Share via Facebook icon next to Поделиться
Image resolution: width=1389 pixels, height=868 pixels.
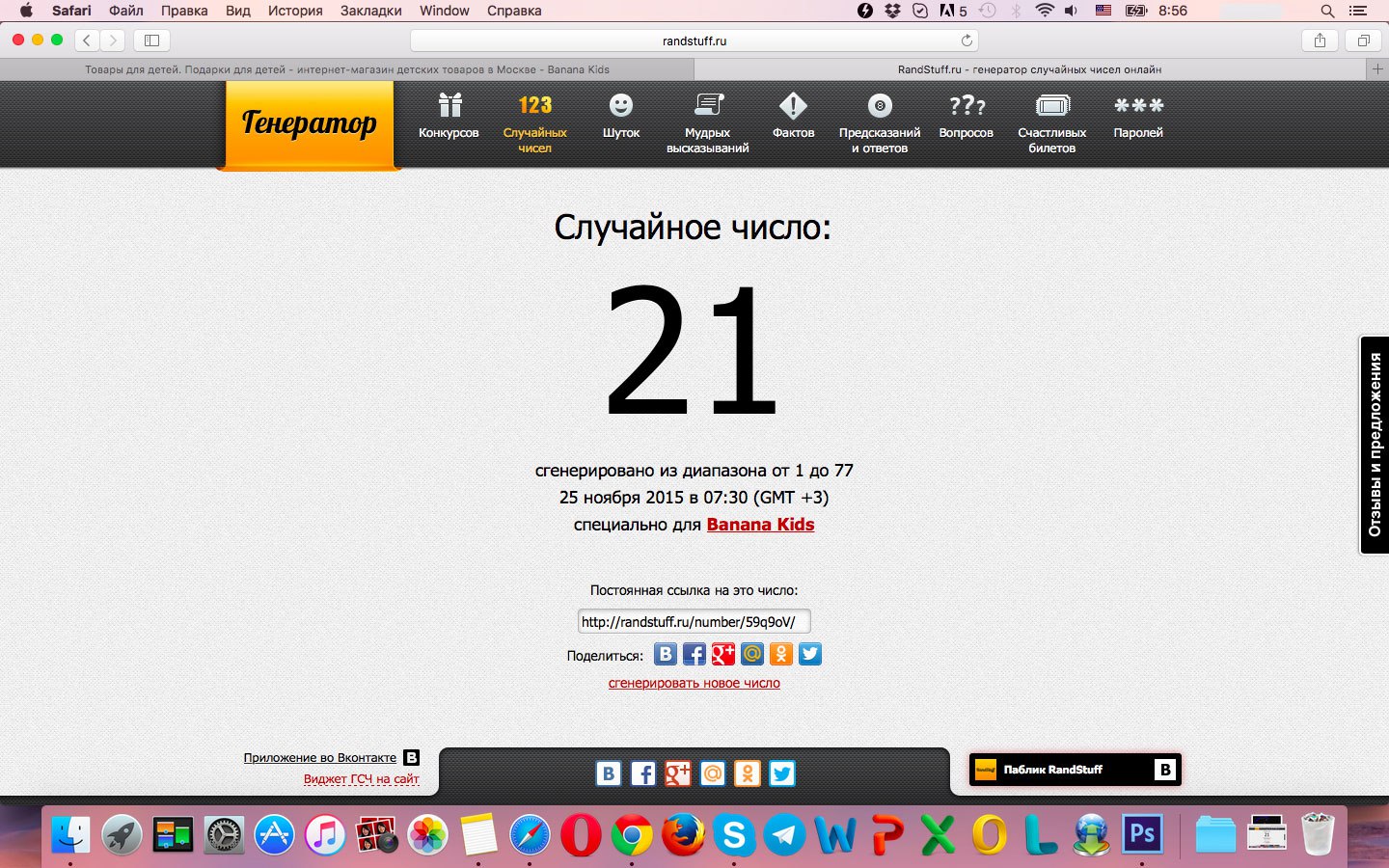pos(694,655)
